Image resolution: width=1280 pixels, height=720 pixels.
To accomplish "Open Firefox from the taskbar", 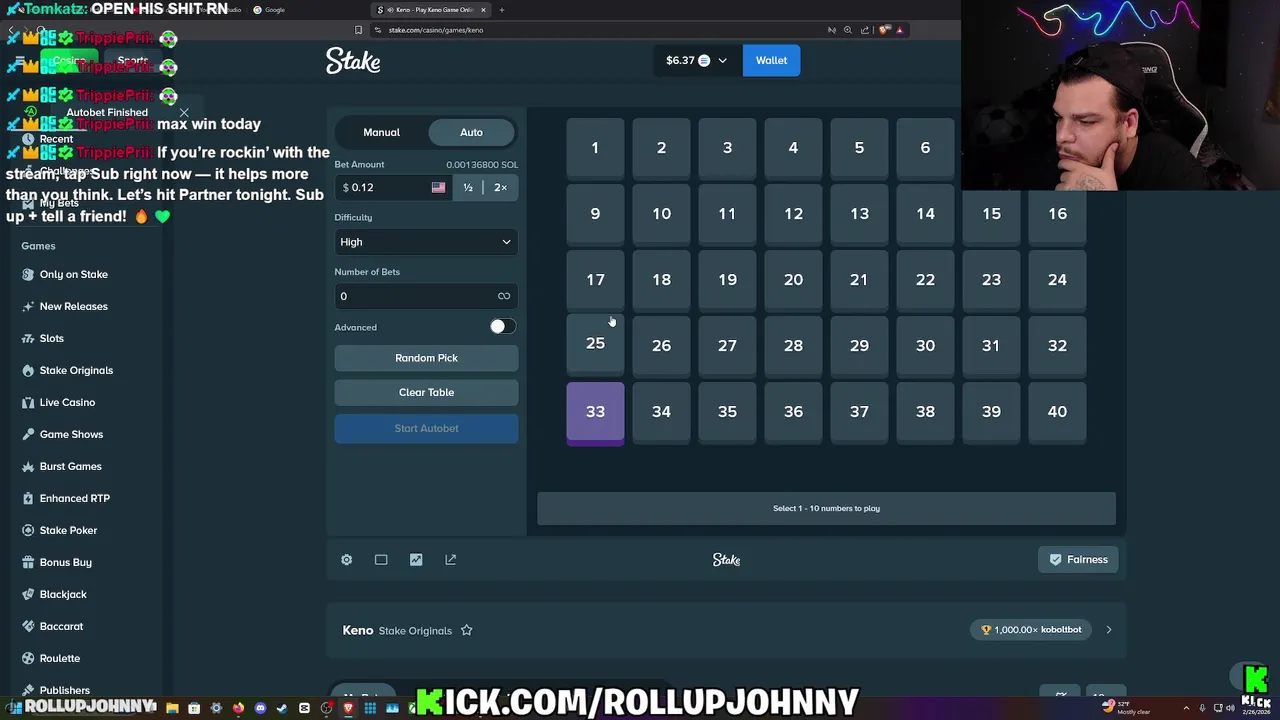I will [x=238, y=708].
